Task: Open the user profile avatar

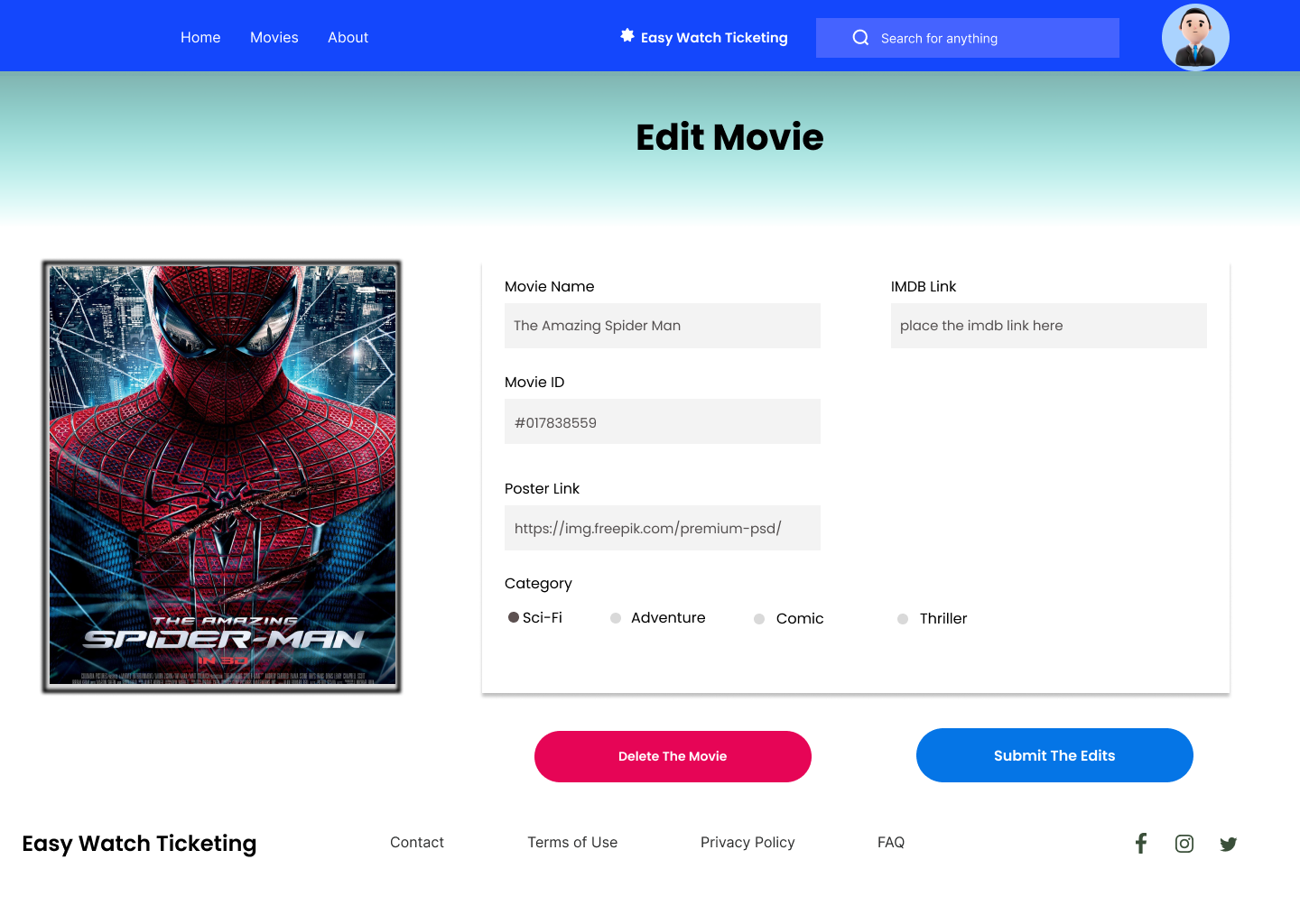Action: 1195,37
